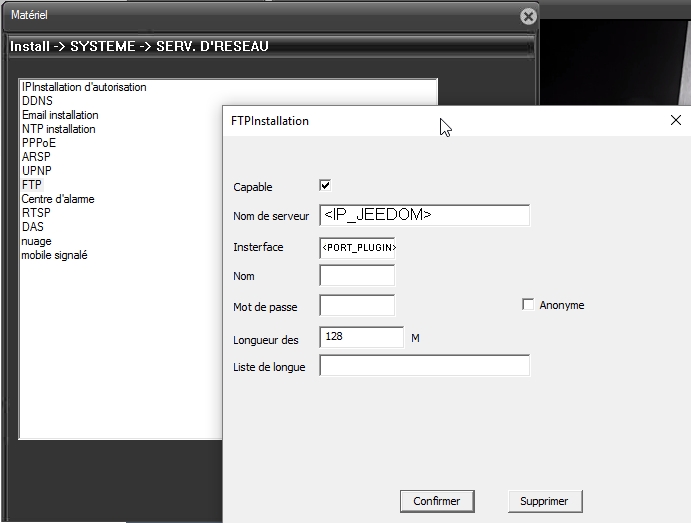Toggle the Capable checkbox

point(325,185)
